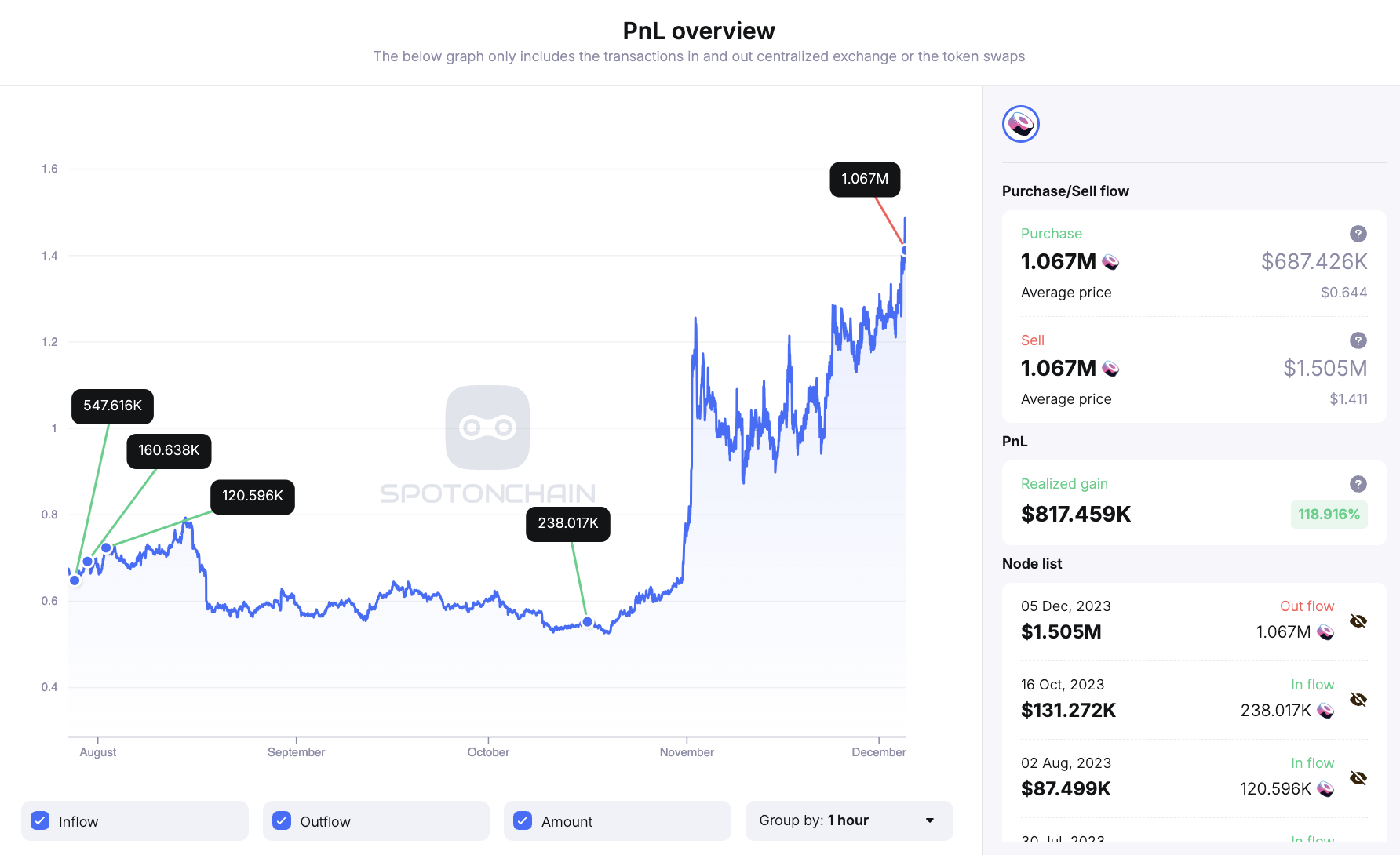
Task: Click the 1.067M annotation on the chart
Action: coord(864,179)
